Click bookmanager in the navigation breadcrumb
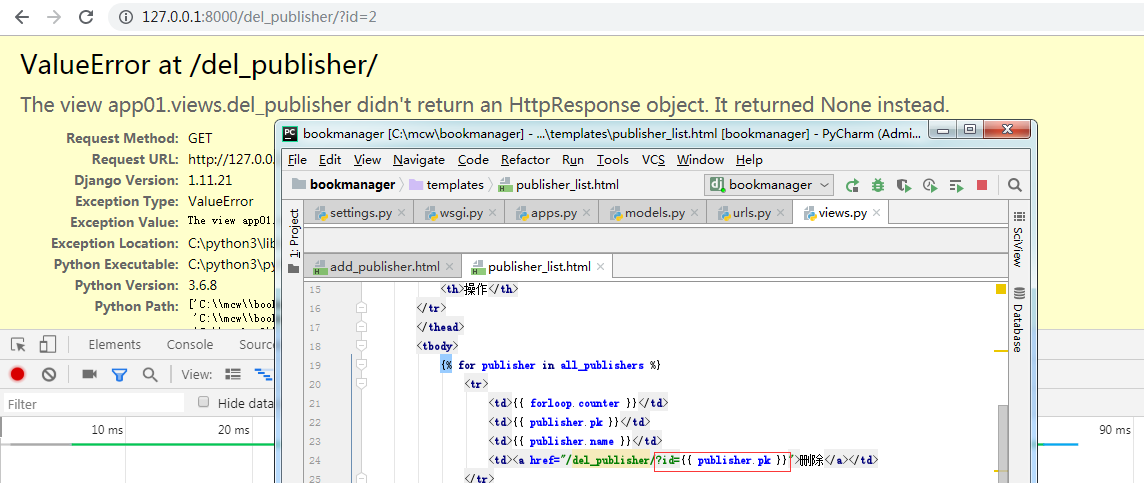The image size is (1144, 483). pos(344,185)
